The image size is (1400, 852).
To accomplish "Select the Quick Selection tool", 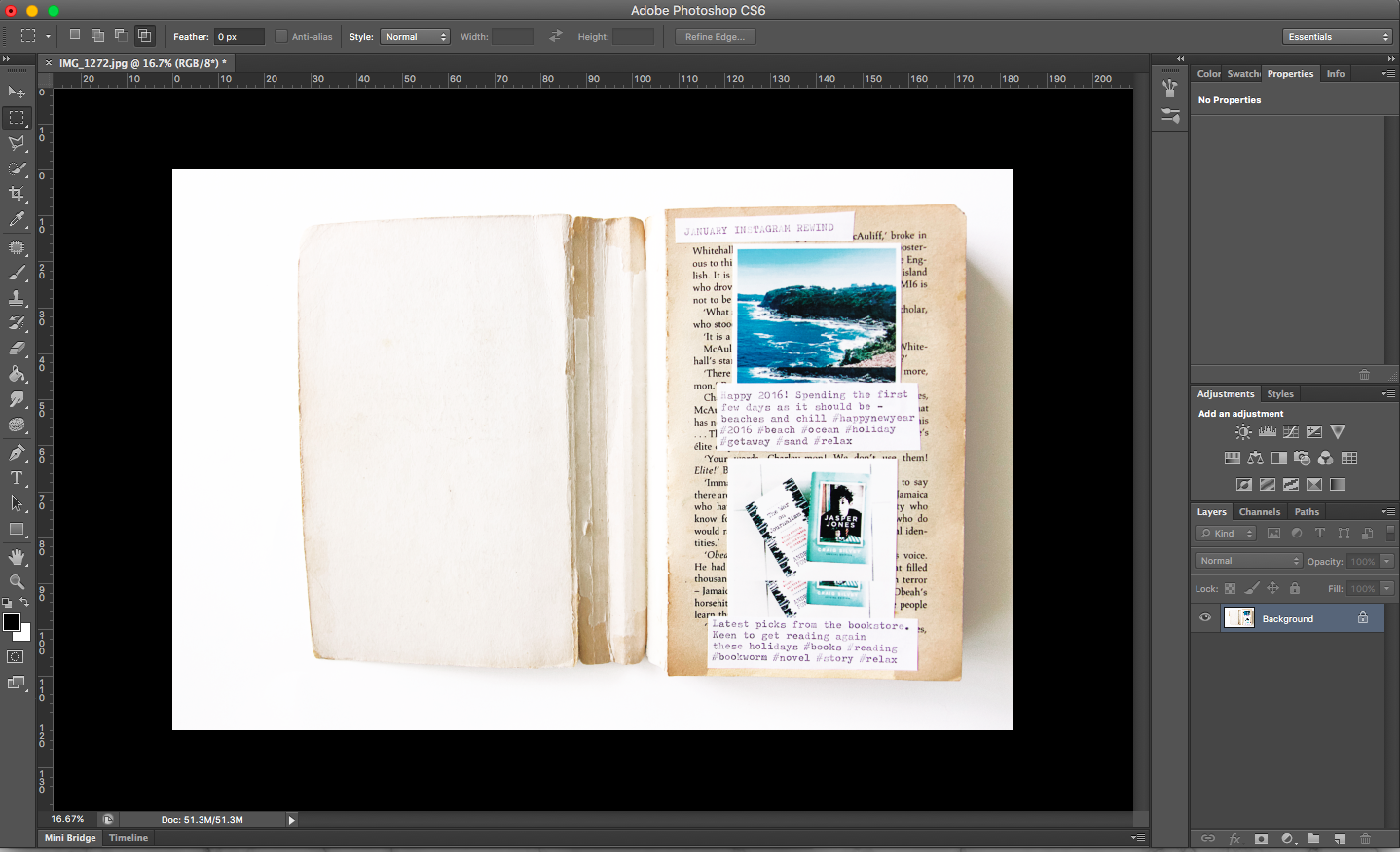I will click(x=17, y=168).
